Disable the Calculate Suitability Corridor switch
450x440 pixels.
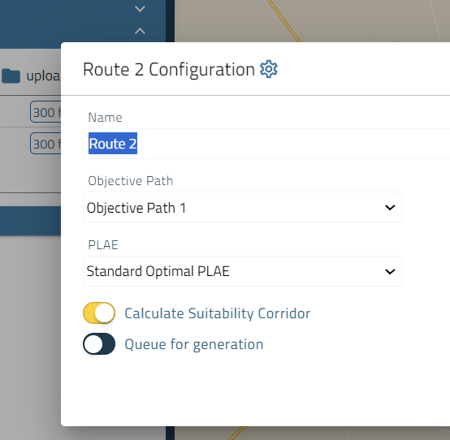point(99,313)
